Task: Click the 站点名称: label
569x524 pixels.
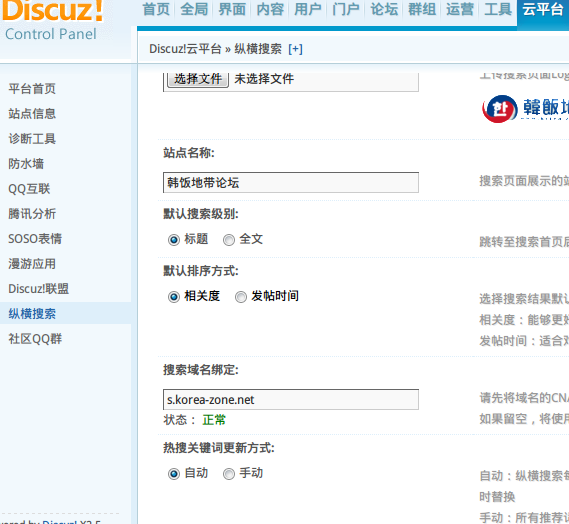Action: pyautogui.click(x=189, y=153)
